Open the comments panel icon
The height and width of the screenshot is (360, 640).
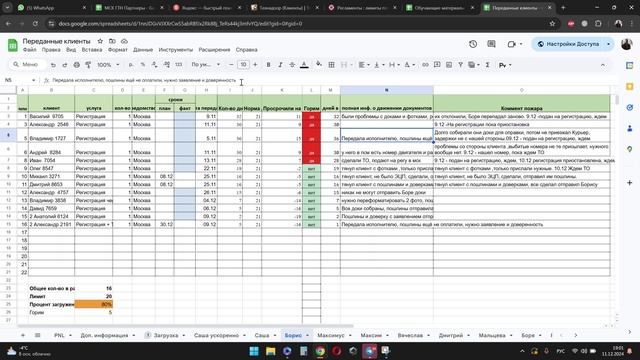tap(491, 44)
